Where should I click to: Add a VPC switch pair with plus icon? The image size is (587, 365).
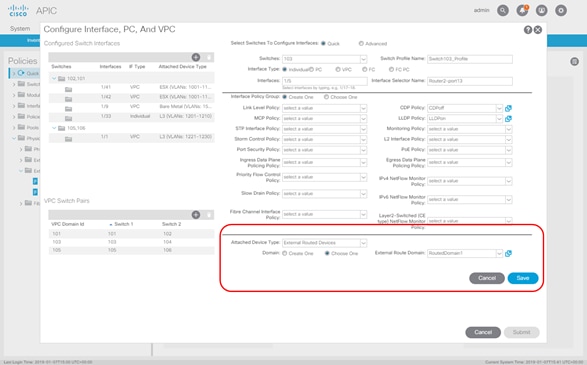point(196,215)
